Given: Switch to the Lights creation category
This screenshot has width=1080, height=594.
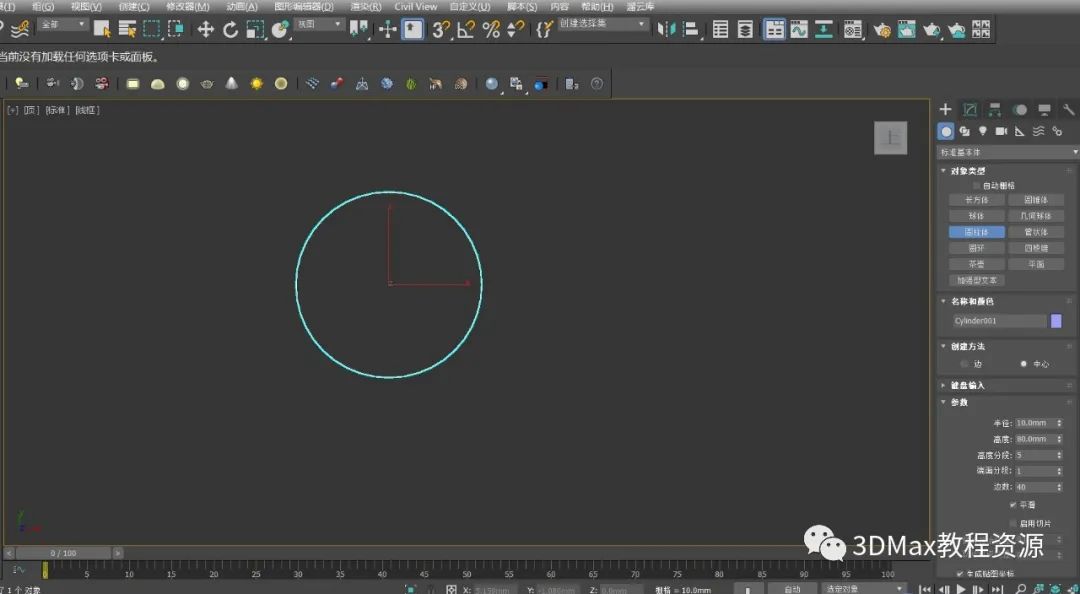Looking at the screenshot, I should 983,131.
